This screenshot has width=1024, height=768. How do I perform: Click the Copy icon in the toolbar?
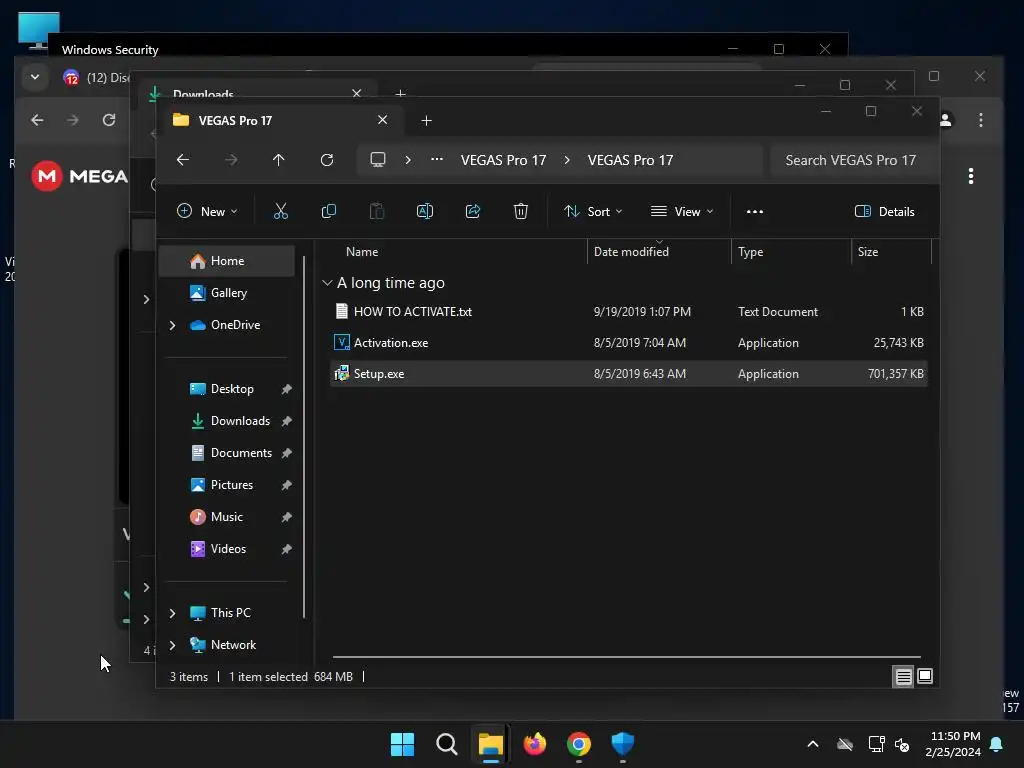(x=328, y=211)
